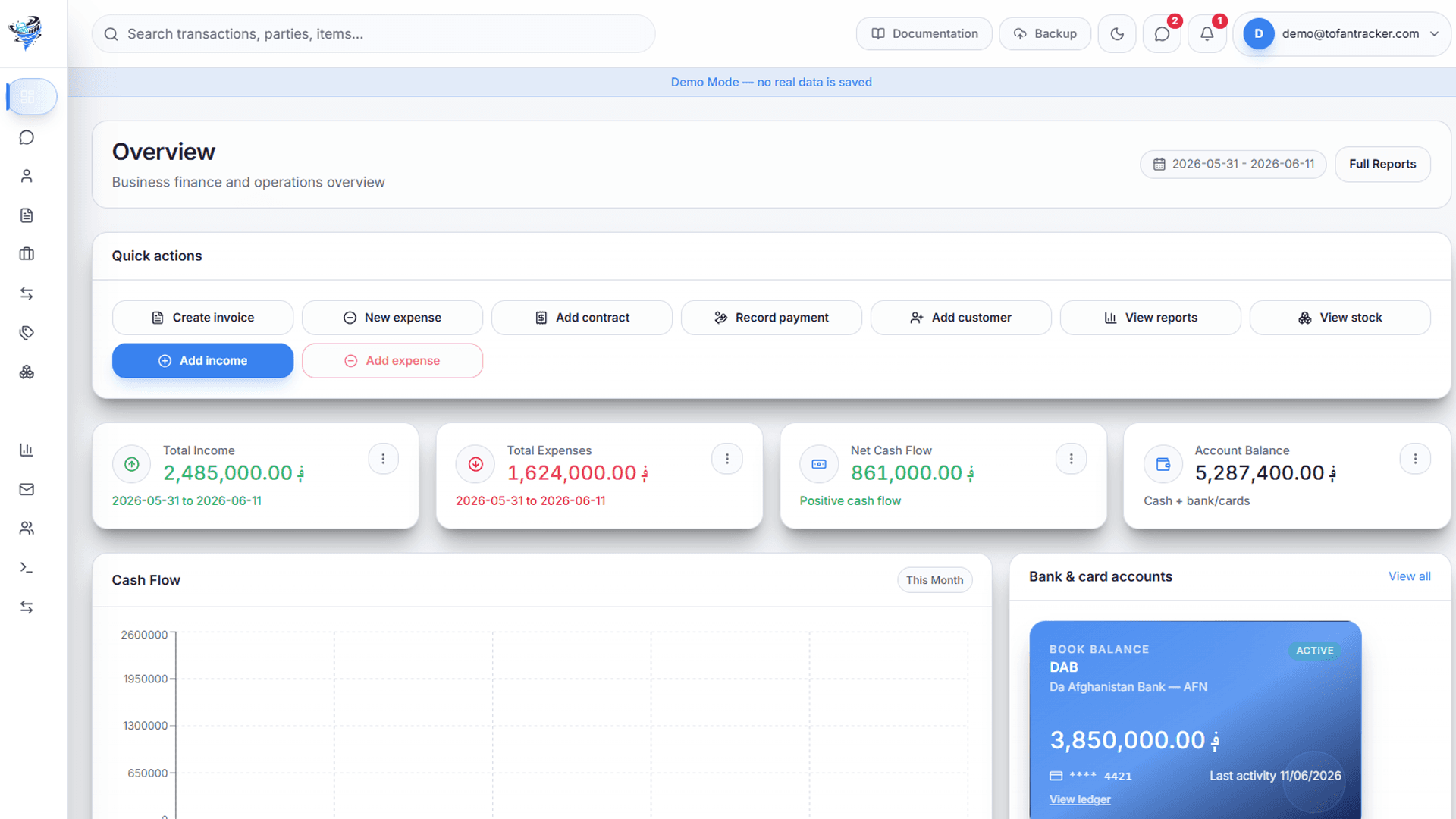Open notifications with the bell icon
Screen dimensions: 1456x819
point(1207,34)
